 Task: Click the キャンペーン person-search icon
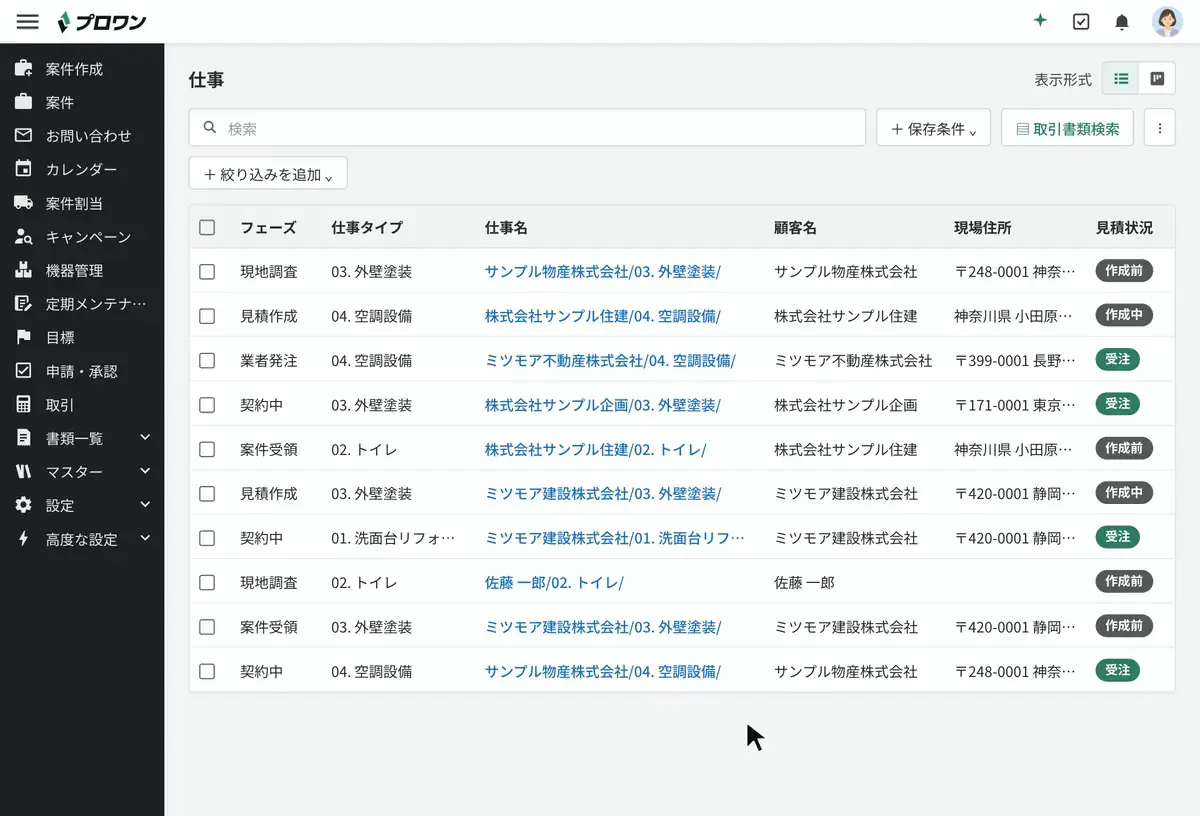tap(23, 237)
